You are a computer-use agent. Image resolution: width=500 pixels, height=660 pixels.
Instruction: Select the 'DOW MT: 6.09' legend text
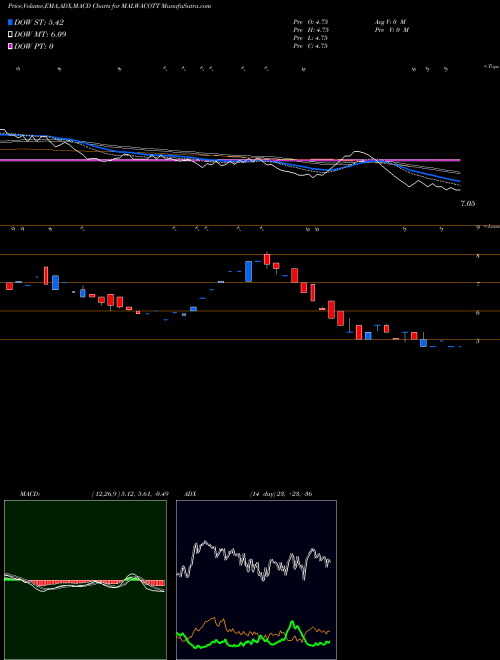tap(40, 34)
